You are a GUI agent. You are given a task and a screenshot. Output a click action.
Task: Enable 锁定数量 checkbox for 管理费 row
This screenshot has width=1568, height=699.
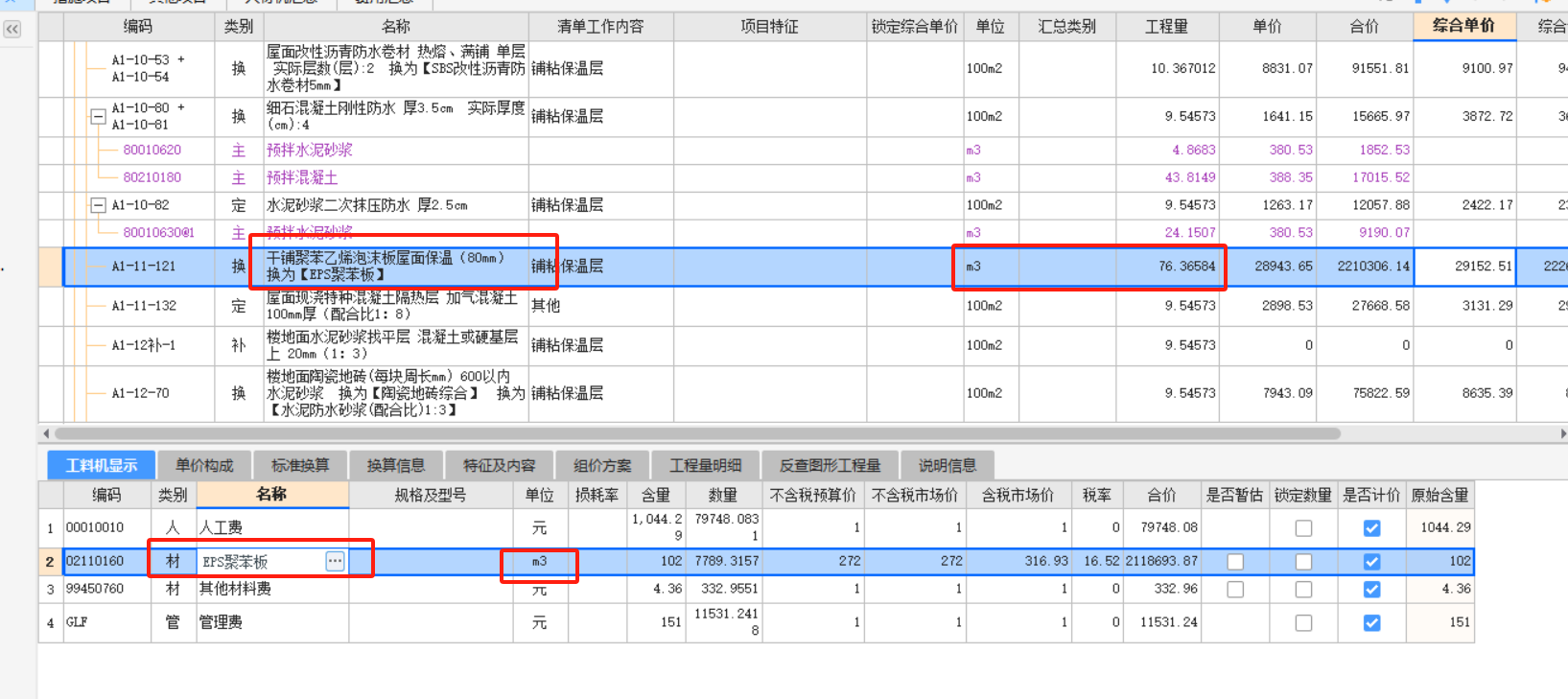[x=1303, y=623]
